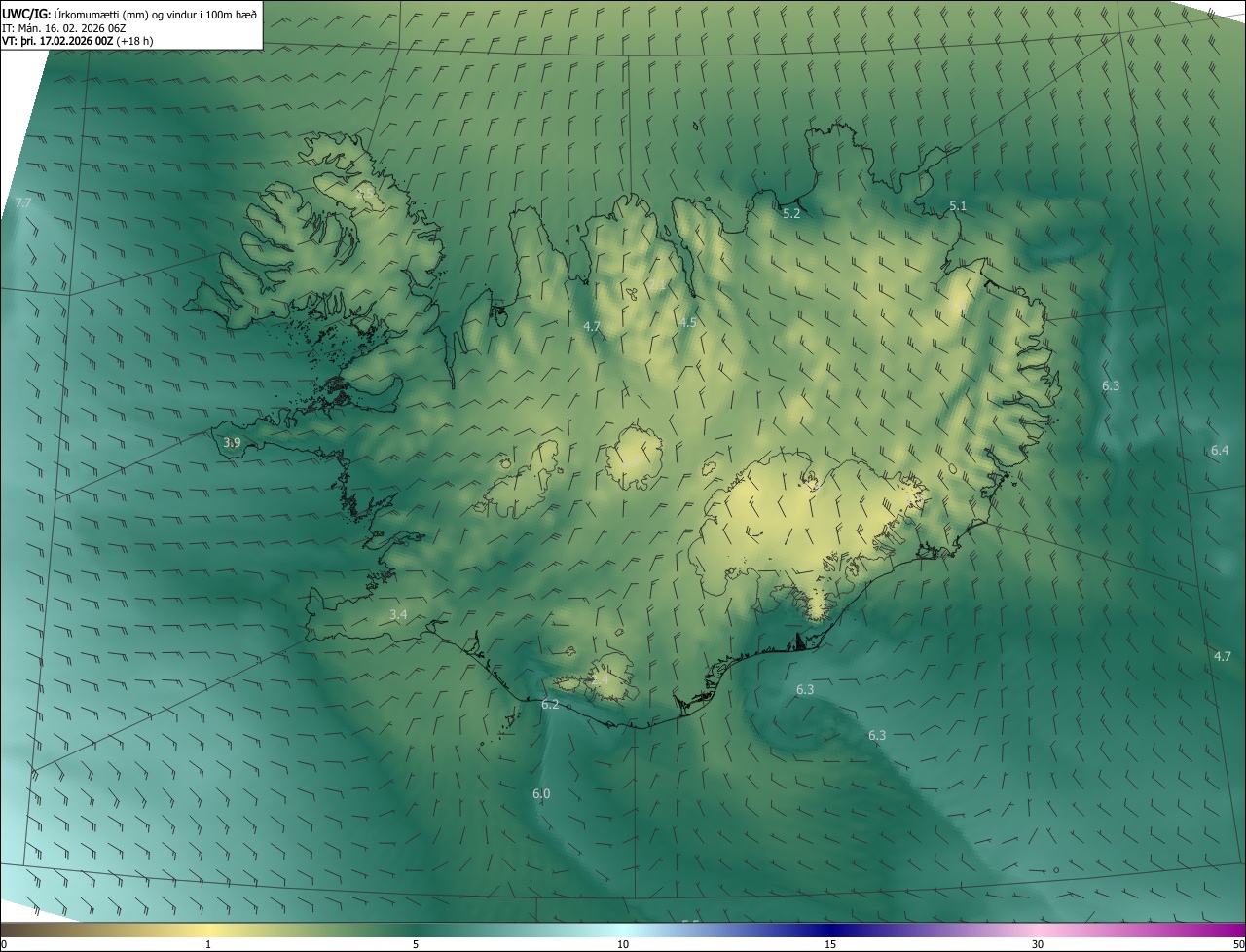Click the 1 tick on color scale

click(x=208, y=944)
